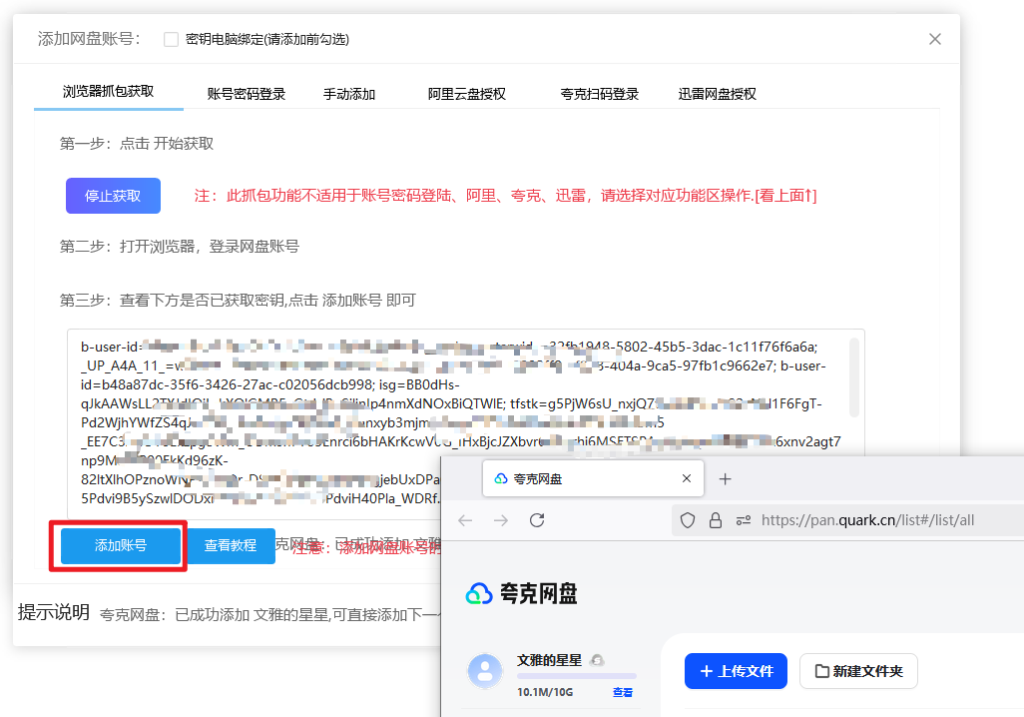Click the site security padlock icon

(716, 520)
